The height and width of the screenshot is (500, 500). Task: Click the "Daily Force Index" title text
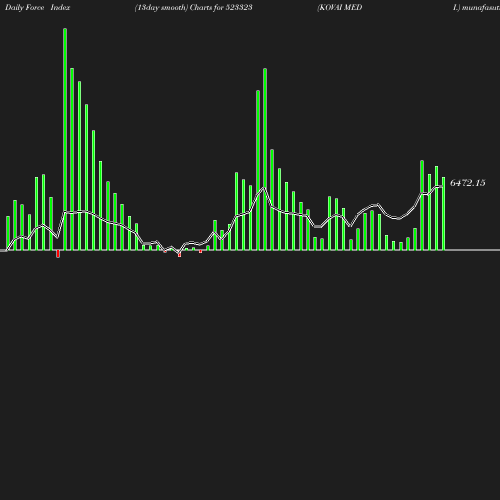pyautogui.click(x=37, y=7)
